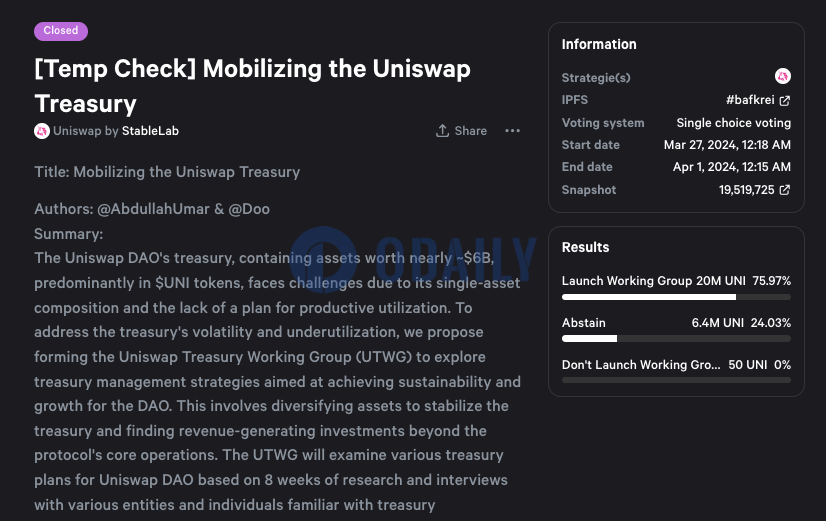This screenshot has height=521, width=826.
Task: Click the Abstain result label
Action: click(584, 322)
